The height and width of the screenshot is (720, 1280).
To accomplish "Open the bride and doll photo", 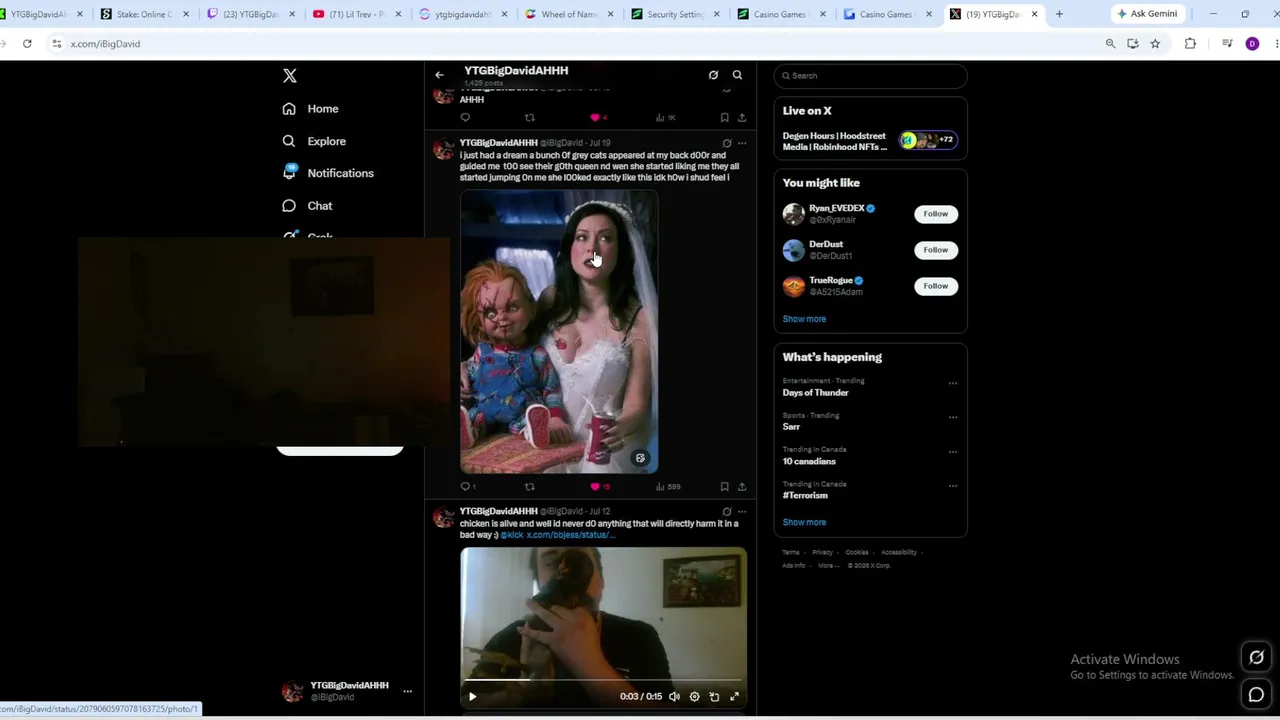I will [x=559, y=332].
